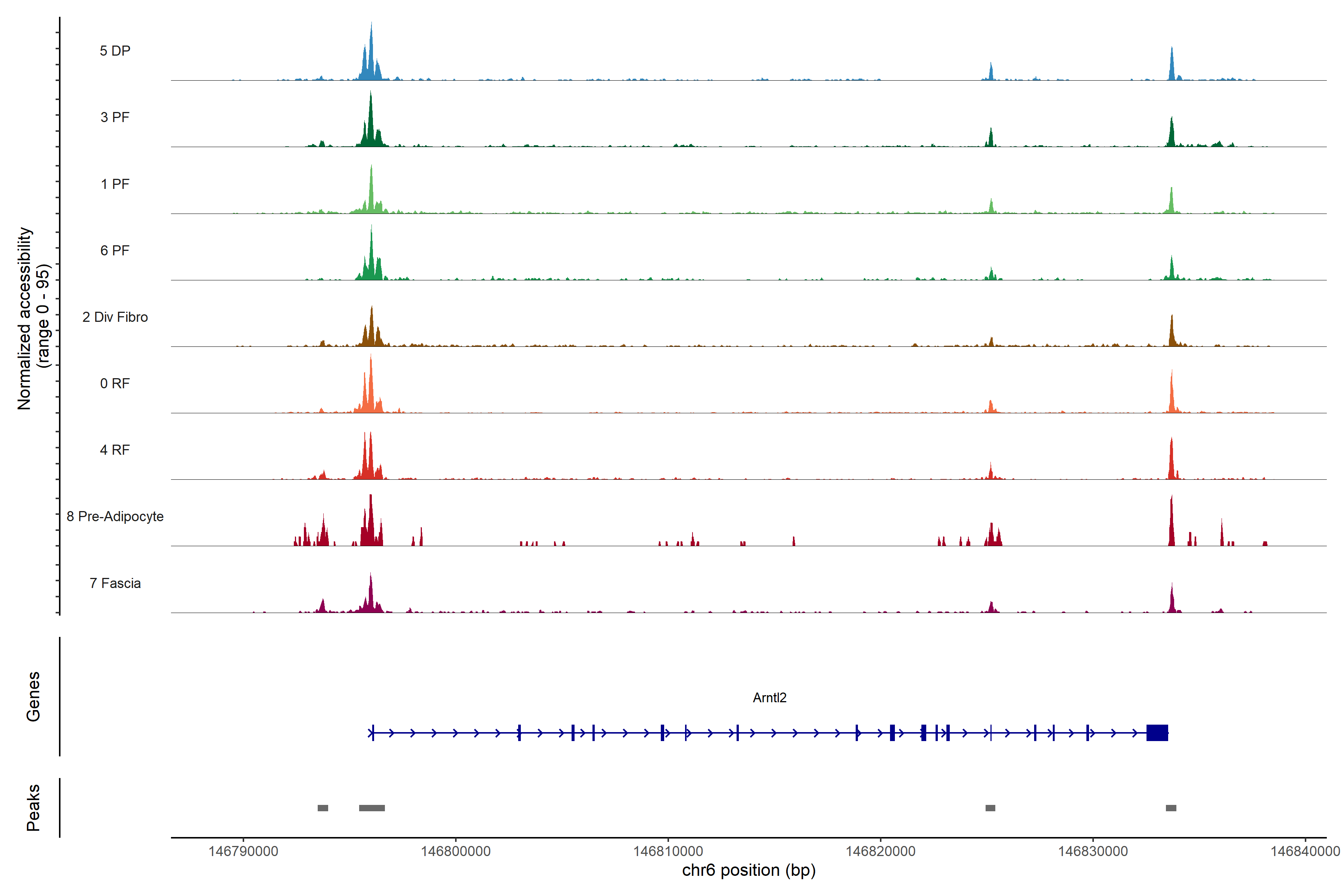1344x896 pixels.
Task: Click the 146830000 axis tick label
Action: click(1093, 851)
